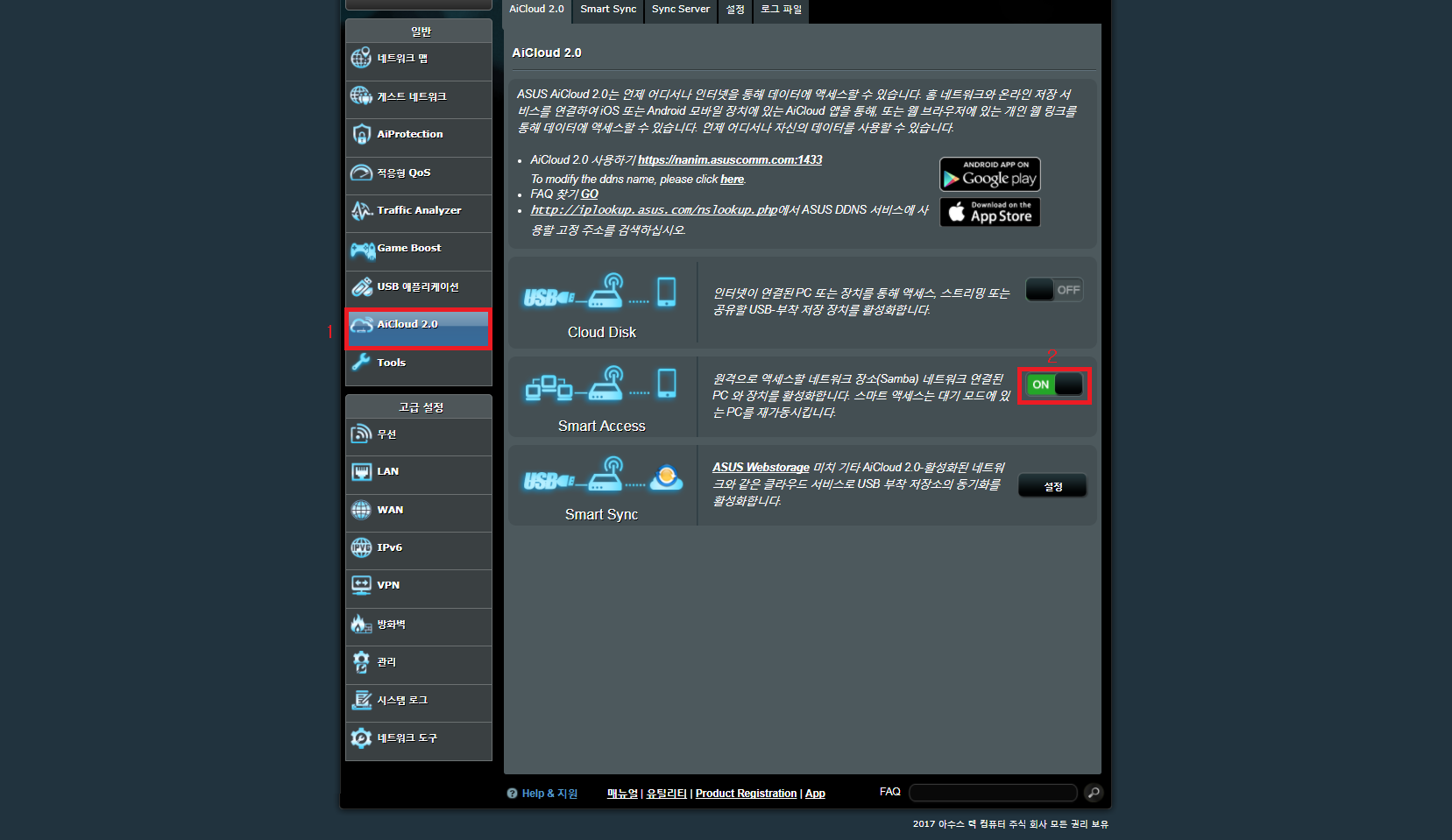Image resolution: width=1452 pixels, height=840 pixels.
Task: Click the Smart Sync label under the illustration
Action: [601, 514]
